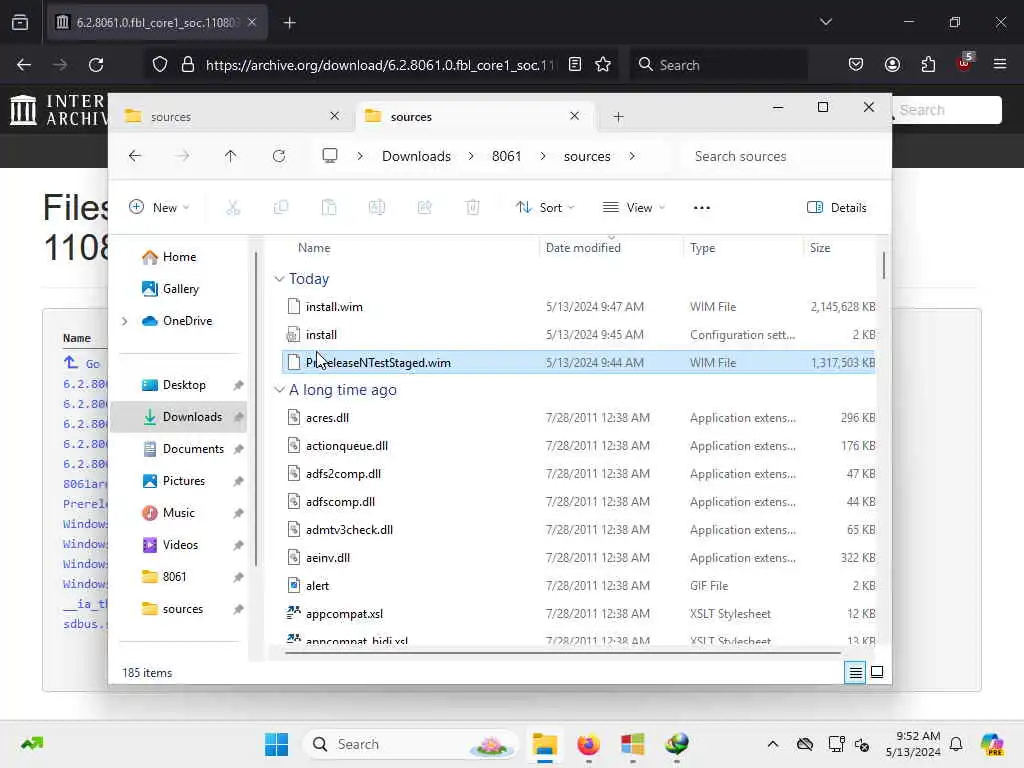This screenshot has width=1024, height=768.
Task: Open pinned 8061 folder in sidebar
Action: point(174,577)
